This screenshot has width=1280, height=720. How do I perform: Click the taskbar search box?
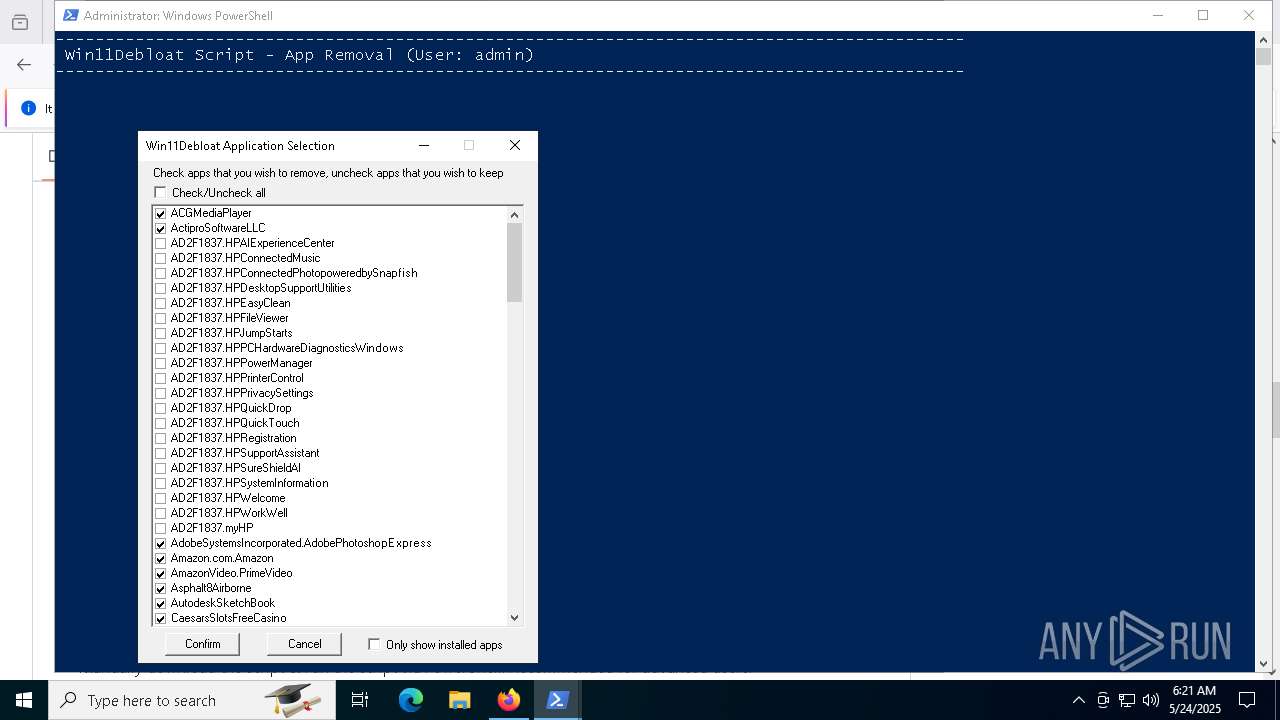coord(190,700)
